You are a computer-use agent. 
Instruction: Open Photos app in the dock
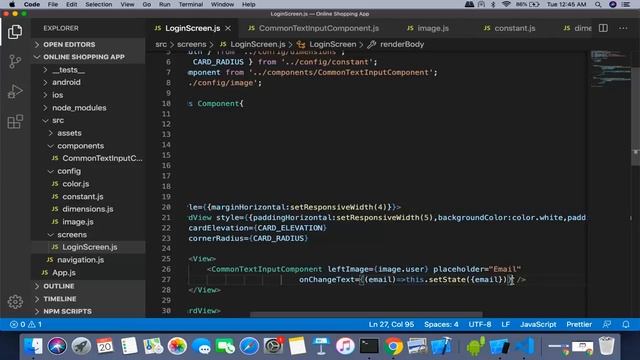177,346
